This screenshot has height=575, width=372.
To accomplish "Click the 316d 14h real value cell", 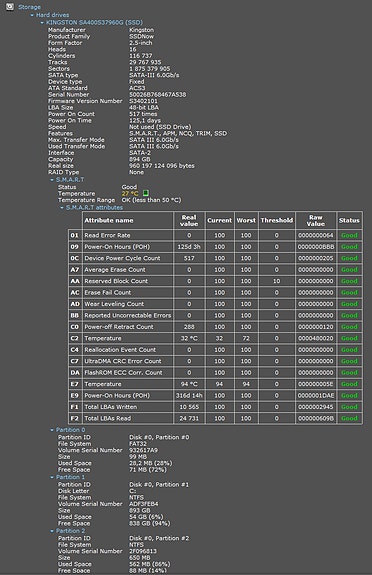I will coord(189,395).
